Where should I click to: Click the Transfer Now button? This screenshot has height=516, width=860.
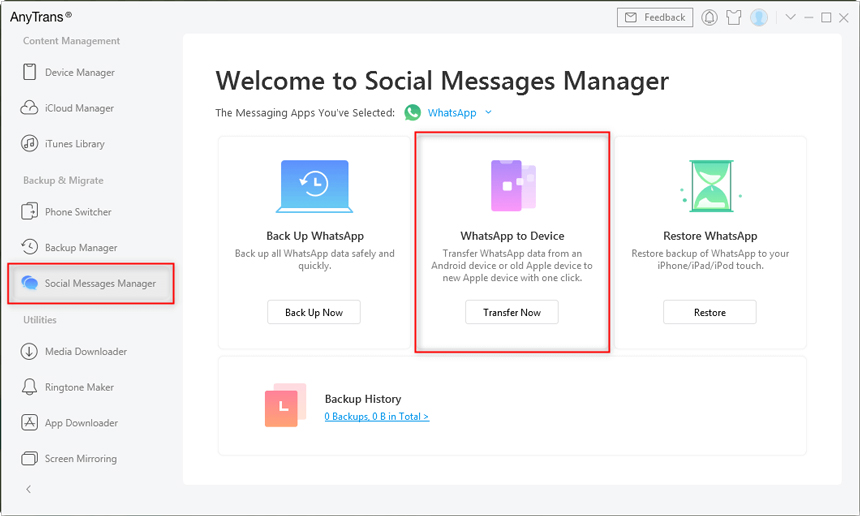click(x=512, y=312)
